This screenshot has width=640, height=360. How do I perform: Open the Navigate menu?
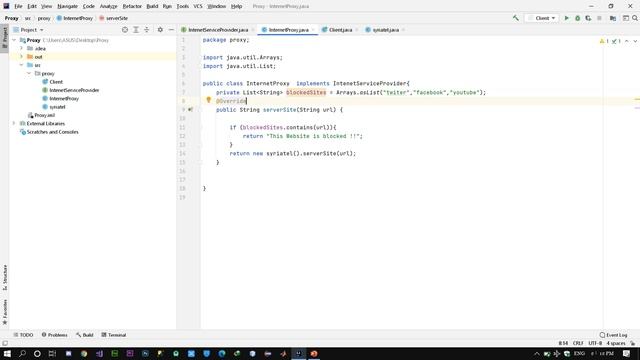click(x=67, y=6)
